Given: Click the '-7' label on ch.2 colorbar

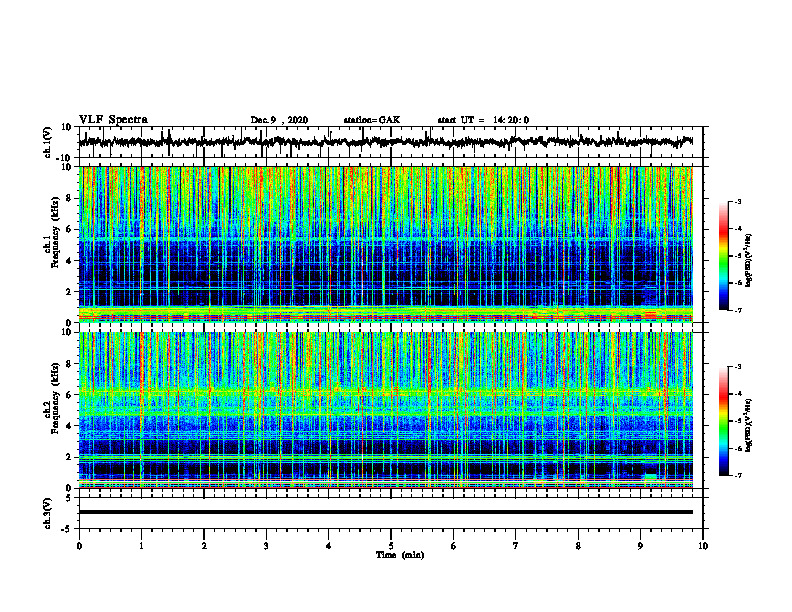Looking at the screenshot, I should [x=738, y=475].
